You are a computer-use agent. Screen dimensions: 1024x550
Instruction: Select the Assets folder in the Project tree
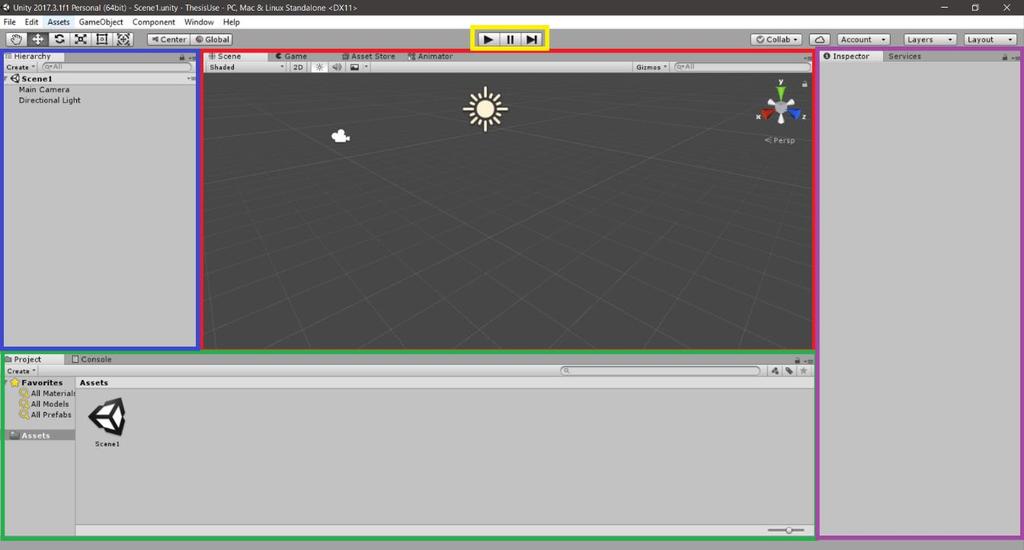point(39,435)
